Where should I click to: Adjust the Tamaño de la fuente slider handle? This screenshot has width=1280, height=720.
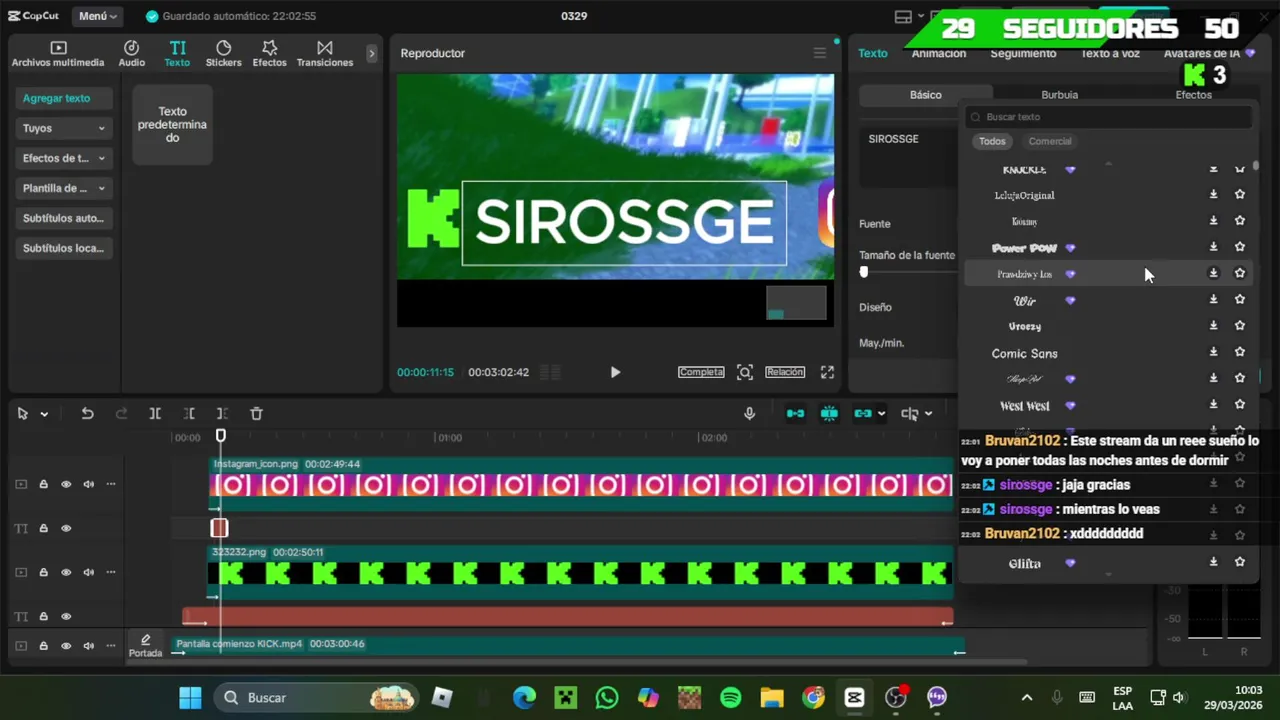pos(864,272)
